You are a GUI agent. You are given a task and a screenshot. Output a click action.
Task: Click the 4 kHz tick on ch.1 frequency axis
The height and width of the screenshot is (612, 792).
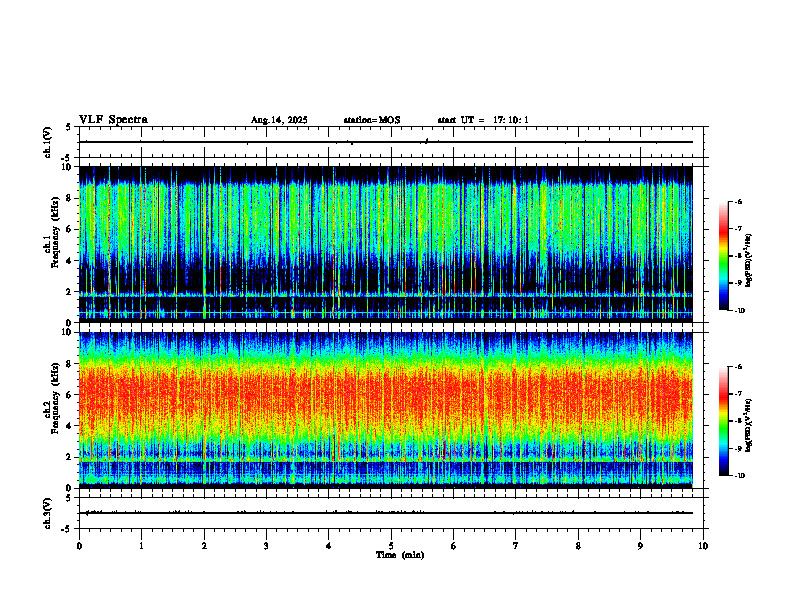pyautogui.click(x=70, y=261)
